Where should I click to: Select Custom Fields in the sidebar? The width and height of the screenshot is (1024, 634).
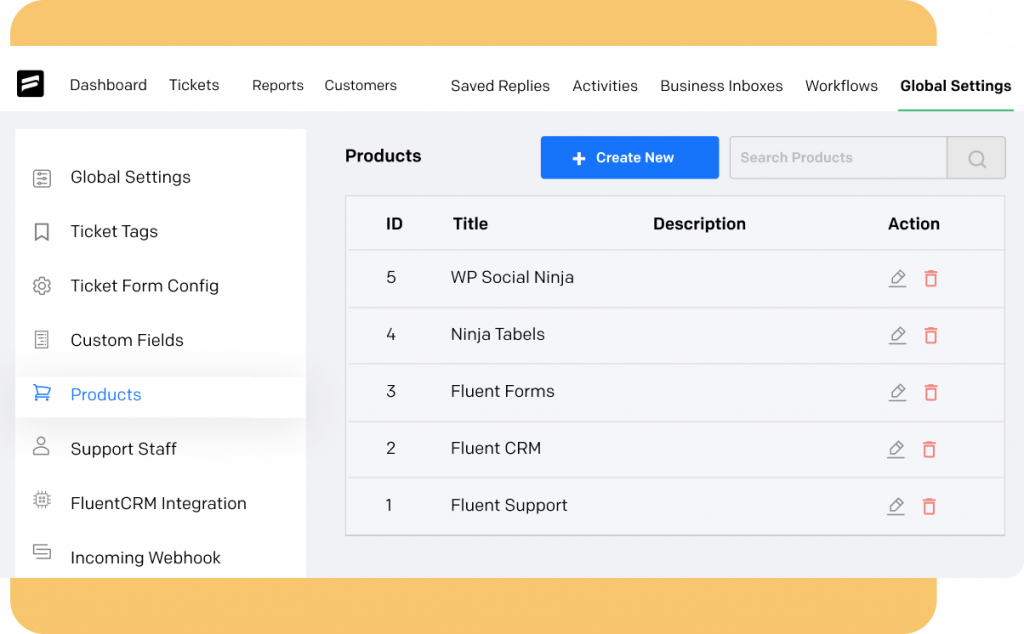(126, 340)
